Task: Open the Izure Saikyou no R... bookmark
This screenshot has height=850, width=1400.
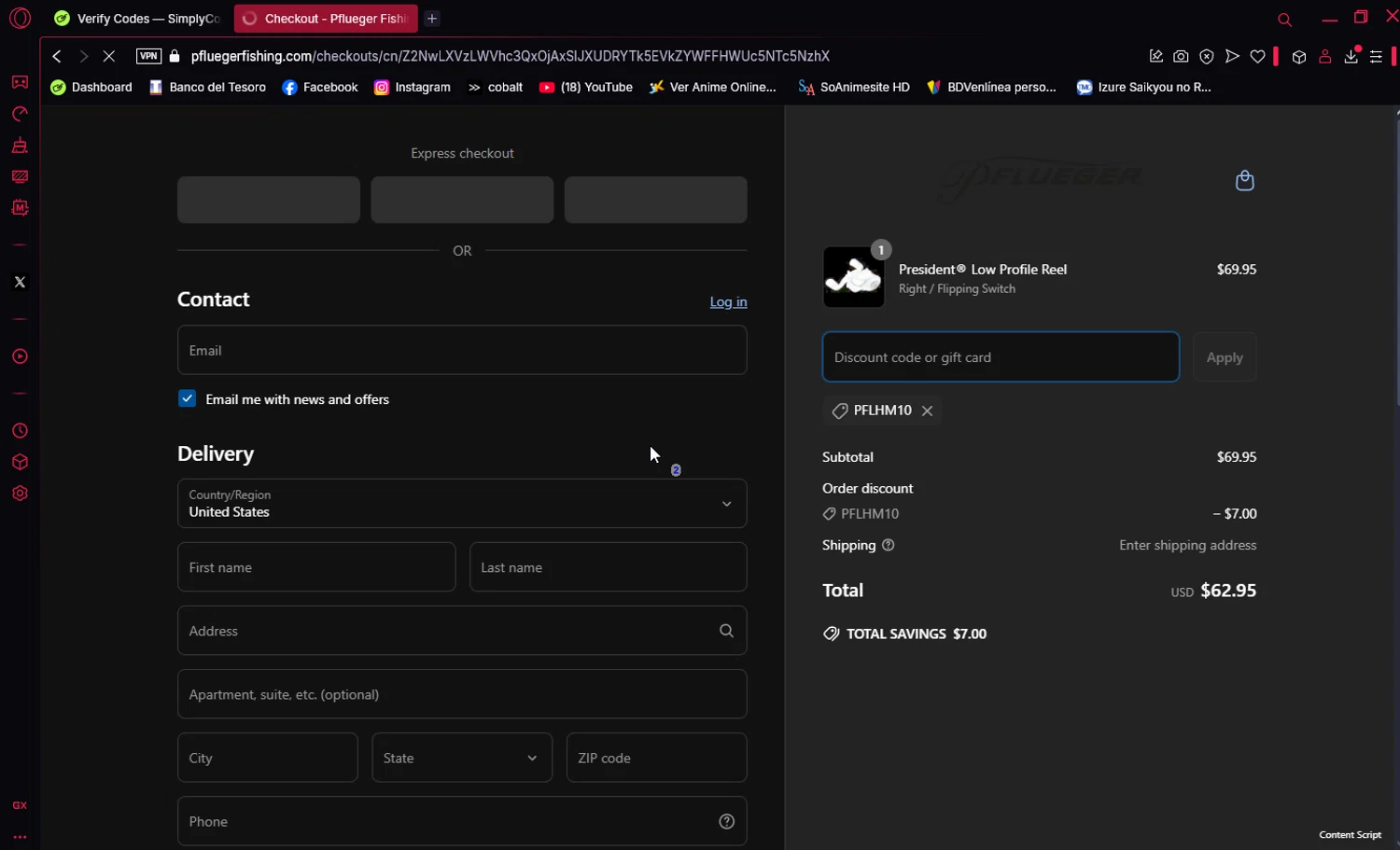Action: click(x=1143, y=87)
